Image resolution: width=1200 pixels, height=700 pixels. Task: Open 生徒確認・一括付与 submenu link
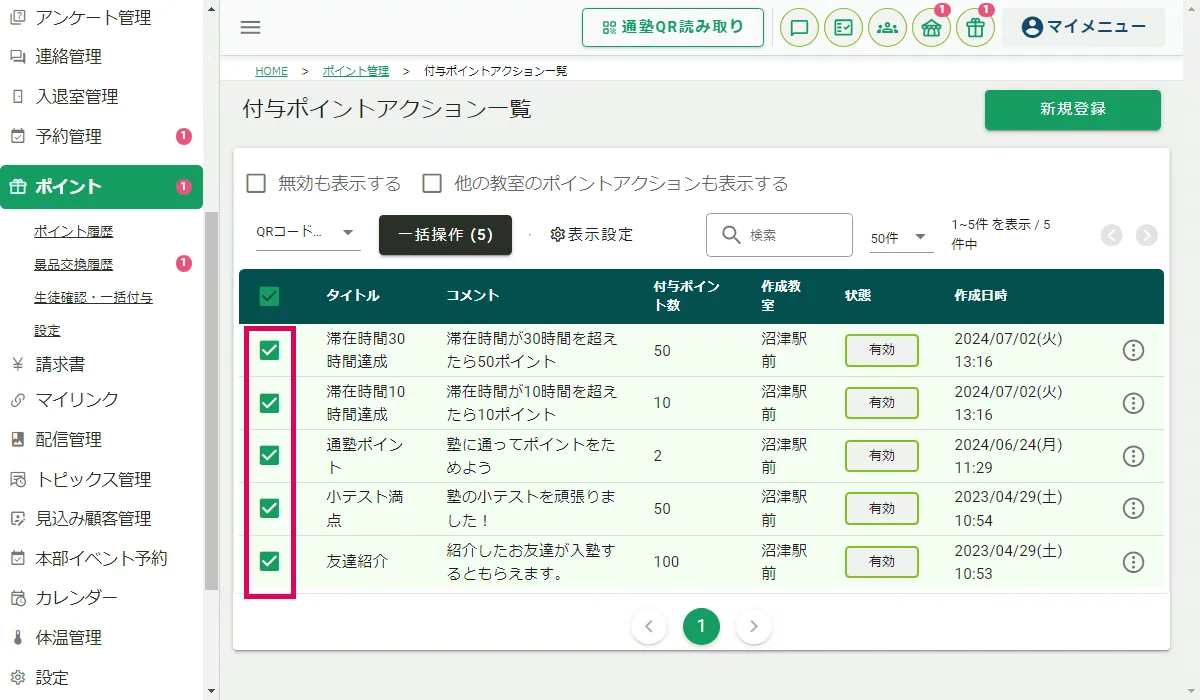[93, 297]
